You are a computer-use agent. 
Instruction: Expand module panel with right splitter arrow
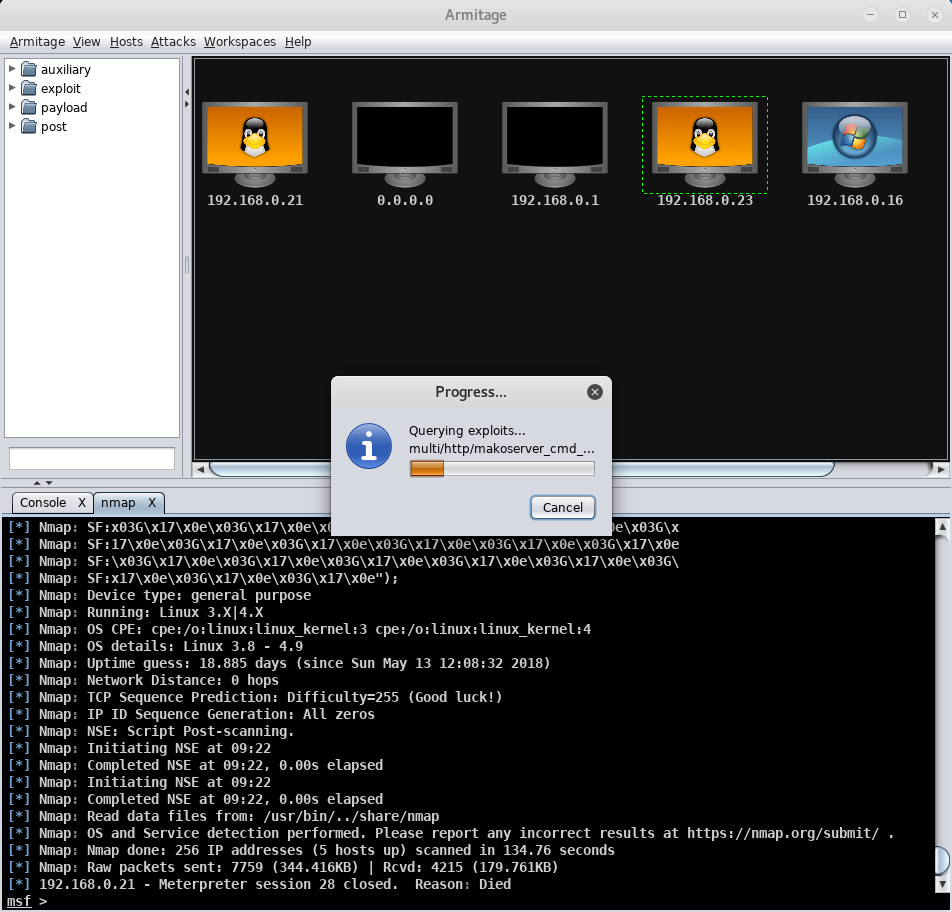[187, 104]
